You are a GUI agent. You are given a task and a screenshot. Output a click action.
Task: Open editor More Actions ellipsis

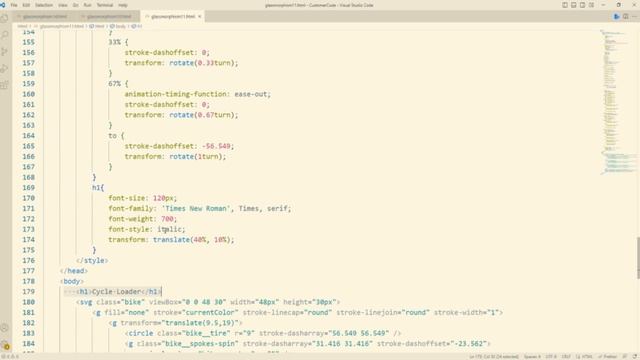coord(634,17)
